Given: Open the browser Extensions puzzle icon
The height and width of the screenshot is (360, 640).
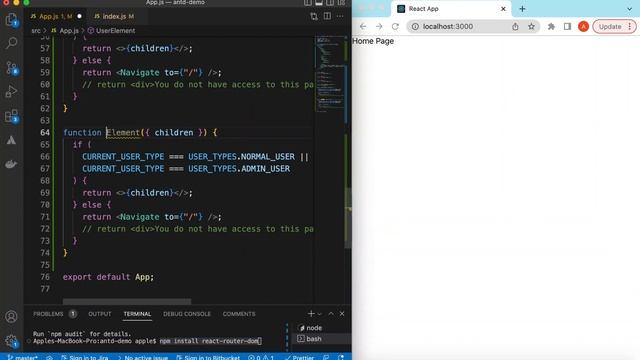Looking at the screenshot, I should tap(551, 27).
